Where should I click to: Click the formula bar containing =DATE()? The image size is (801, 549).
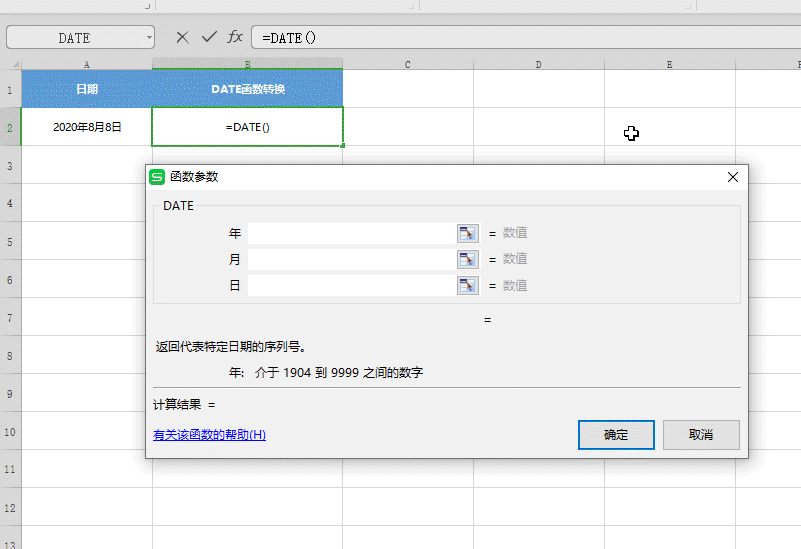[x=526, y=38]
